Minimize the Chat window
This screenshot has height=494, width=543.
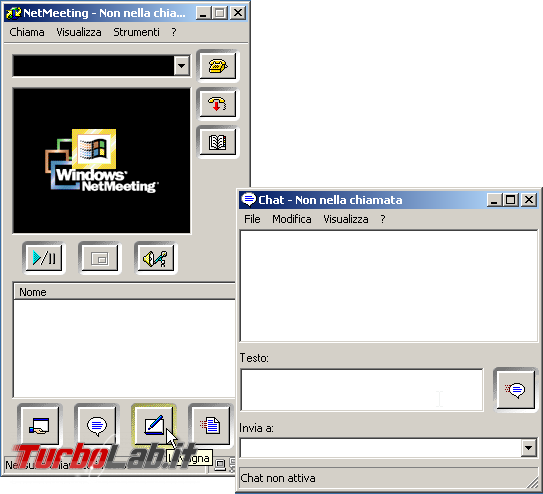click(494, 200)
